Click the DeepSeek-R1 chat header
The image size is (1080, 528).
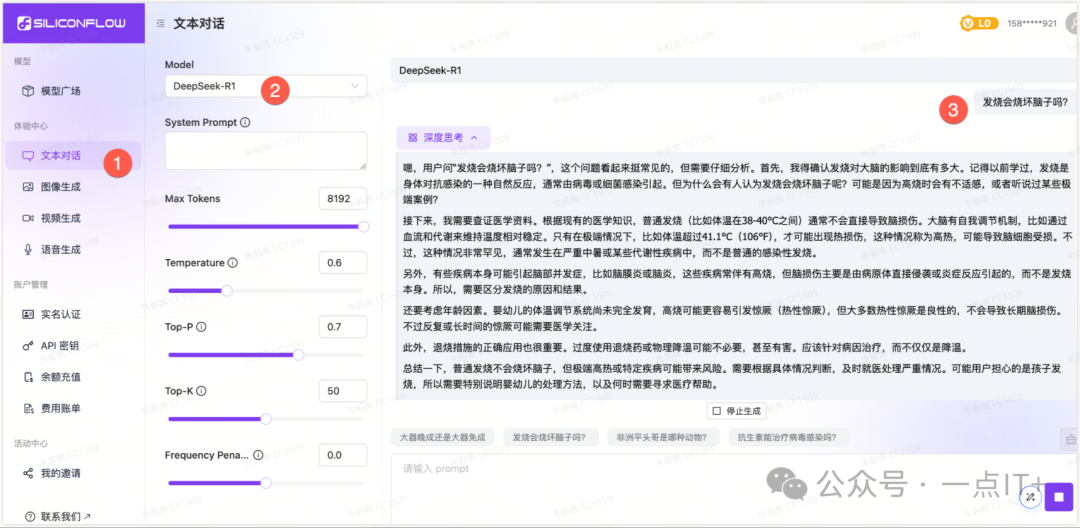coord(735,70)
